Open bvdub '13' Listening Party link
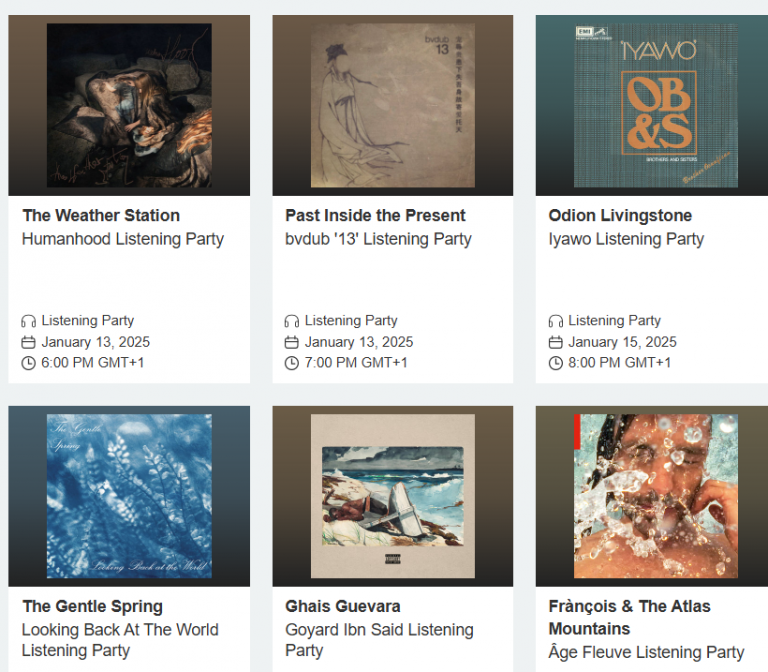This screenshot has height=672, width=768. [x=378, y=239]
